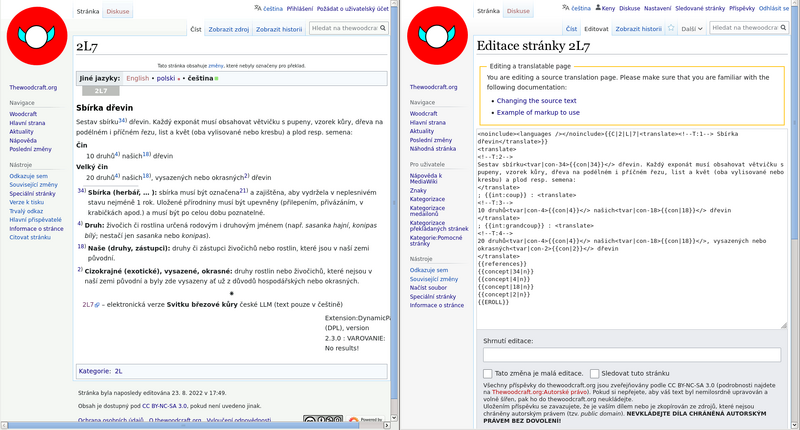Click 'Znaky' in right sidebar

coord(418,190)
